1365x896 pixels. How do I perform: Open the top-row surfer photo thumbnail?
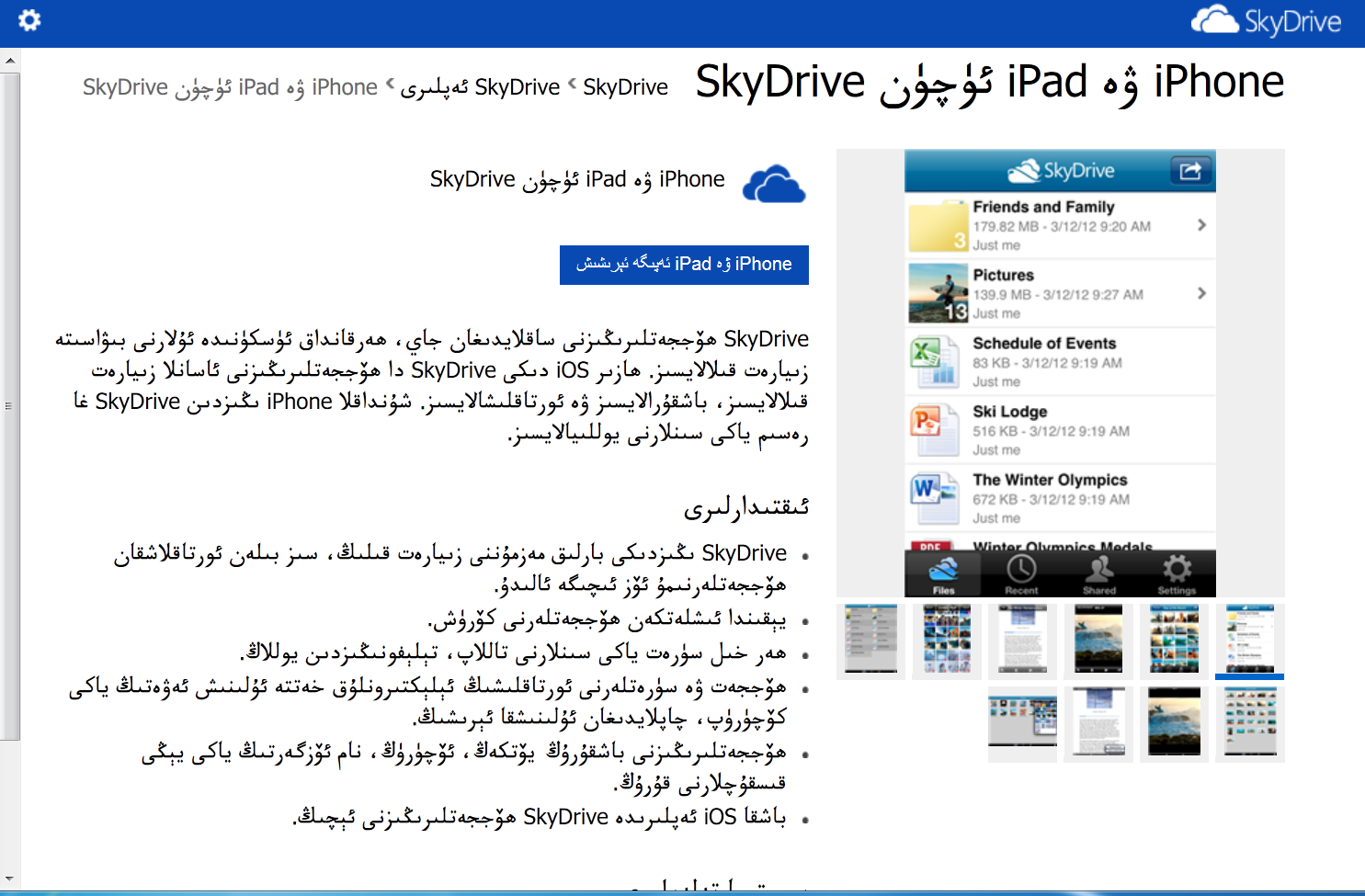(x=1098, y=641)
